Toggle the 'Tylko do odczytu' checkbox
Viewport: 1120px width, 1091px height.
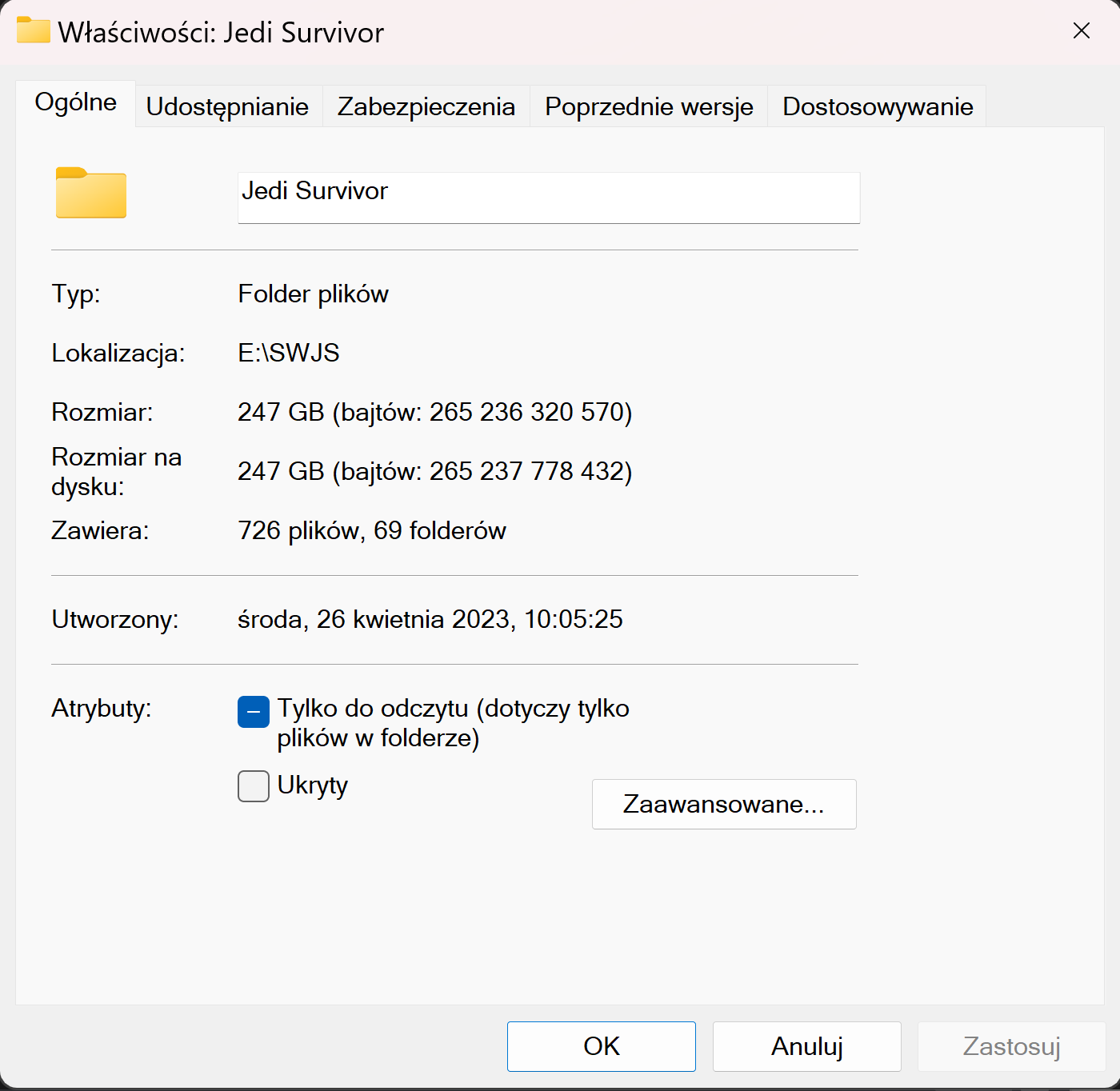point(254,712)
